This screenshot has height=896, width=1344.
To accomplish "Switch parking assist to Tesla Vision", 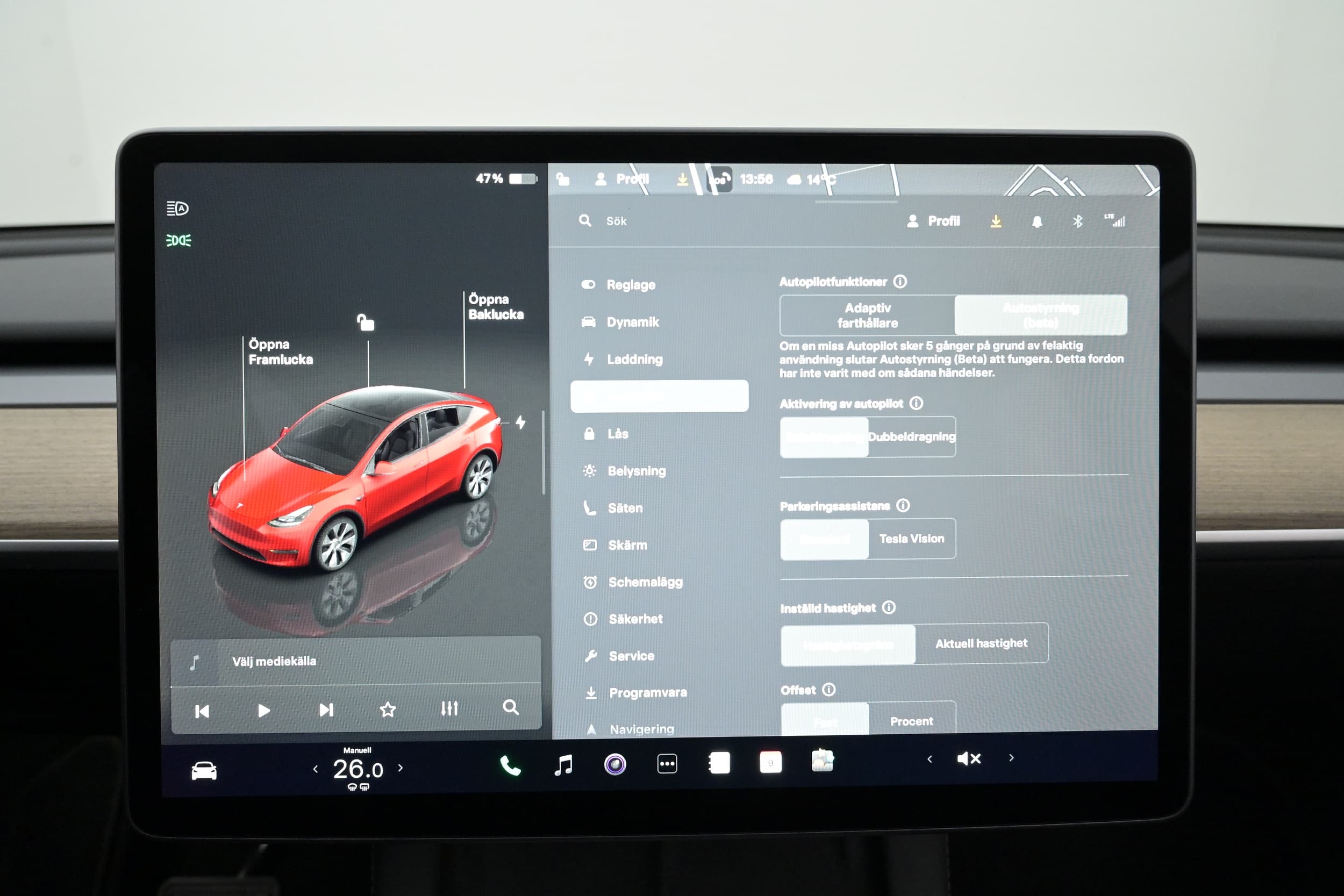I will click(x=911, y=538).
